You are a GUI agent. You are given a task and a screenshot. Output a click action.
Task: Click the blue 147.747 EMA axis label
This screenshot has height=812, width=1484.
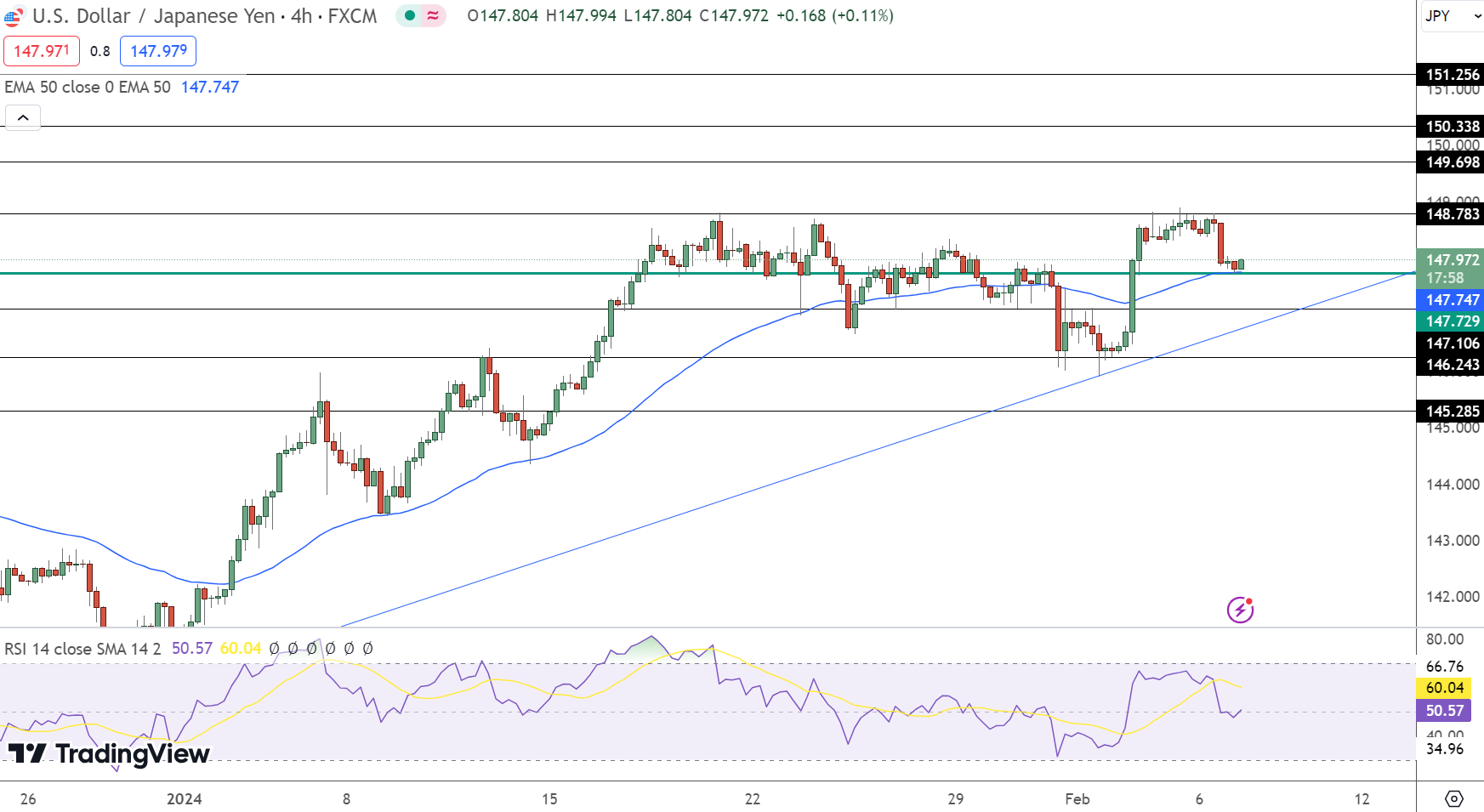point(1451,300)
